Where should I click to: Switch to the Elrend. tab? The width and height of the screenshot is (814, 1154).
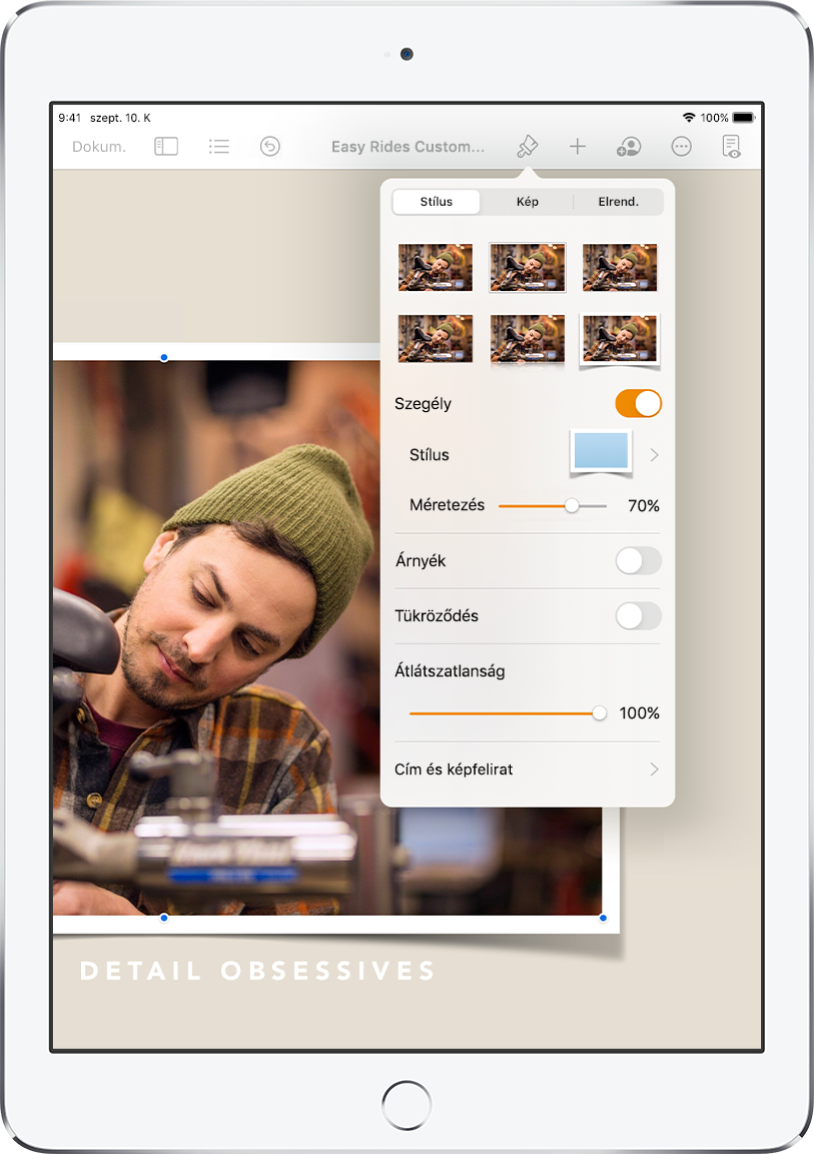coord(618,202)
